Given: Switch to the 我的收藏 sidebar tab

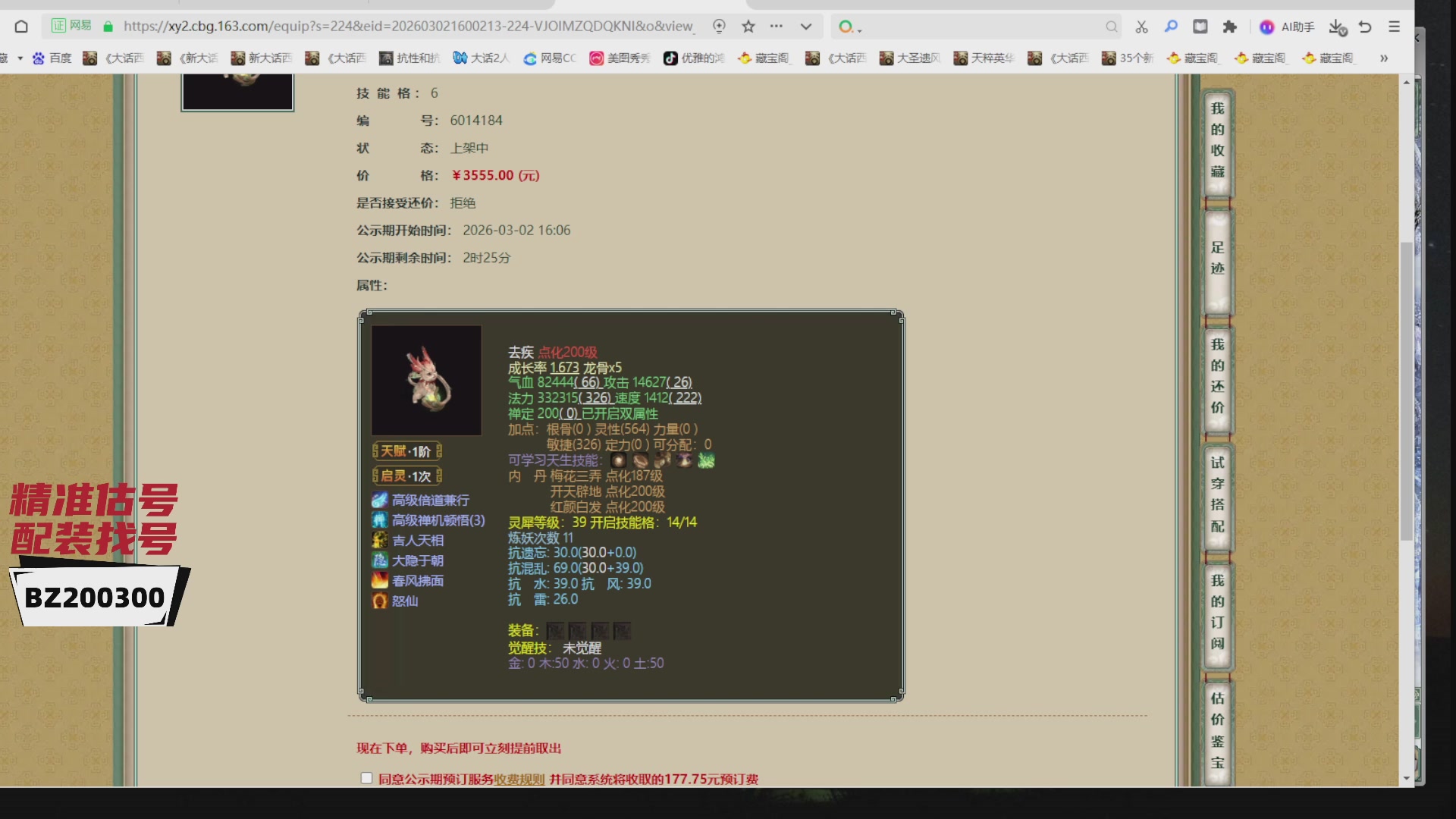Looking at the screenshot, I should [x=1216, y=144].
